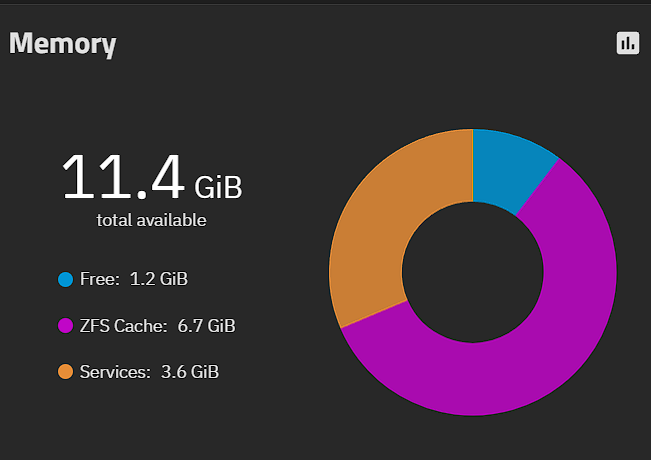This screenshot has height=460, width=651.
Task: Open the memory reports chart icon
Action: point(628,43)
